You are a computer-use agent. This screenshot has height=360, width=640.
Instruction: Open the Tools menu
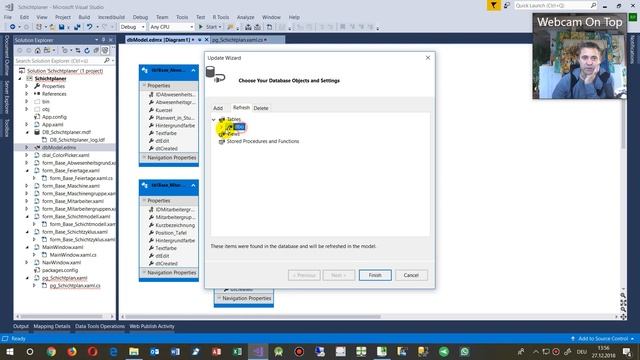pyautogui.click(x=182, y=17)
